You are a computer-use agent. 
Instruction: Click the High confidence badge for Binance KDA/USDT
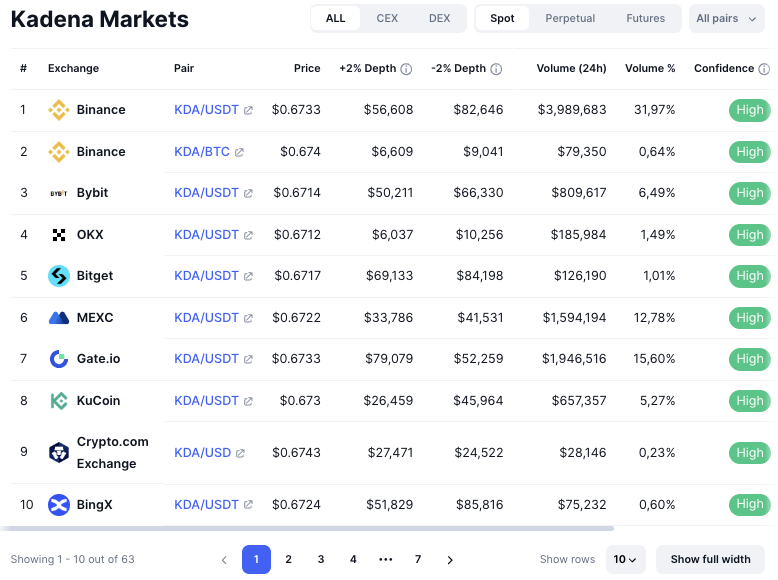pos(750,110)
